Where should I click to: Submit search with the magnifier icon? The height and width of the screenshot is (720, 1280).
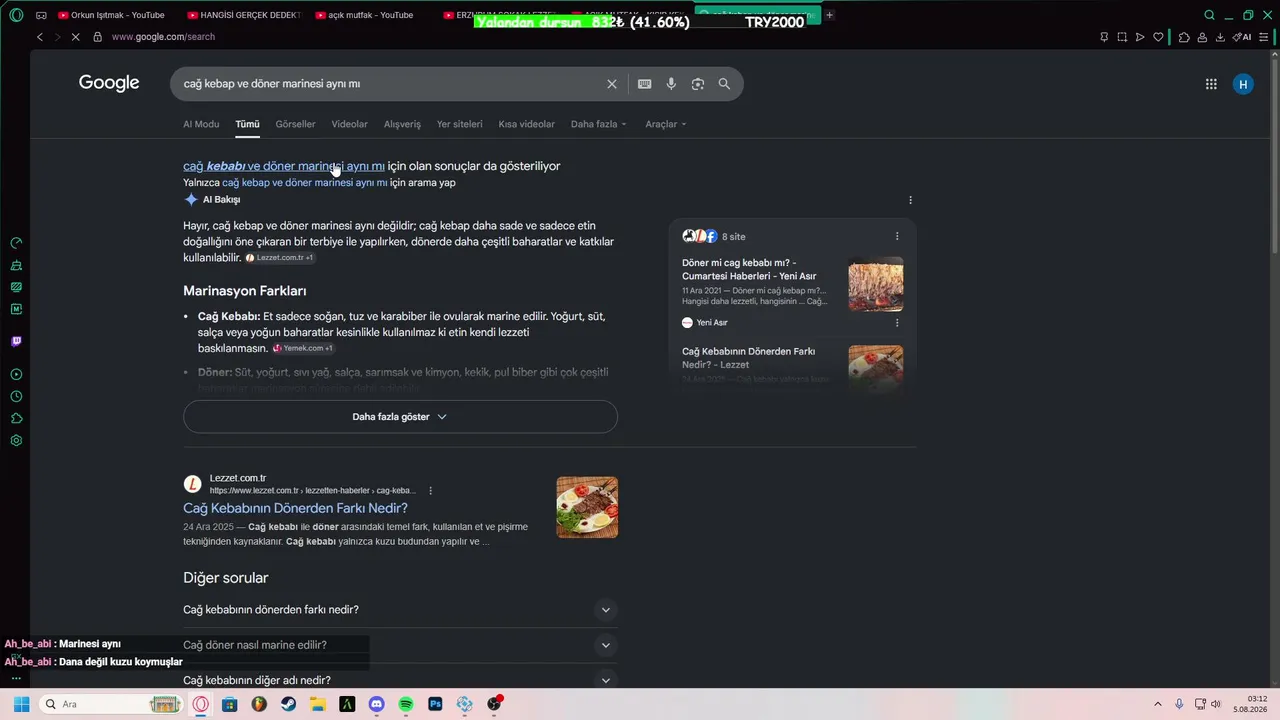tap(724, 84)
